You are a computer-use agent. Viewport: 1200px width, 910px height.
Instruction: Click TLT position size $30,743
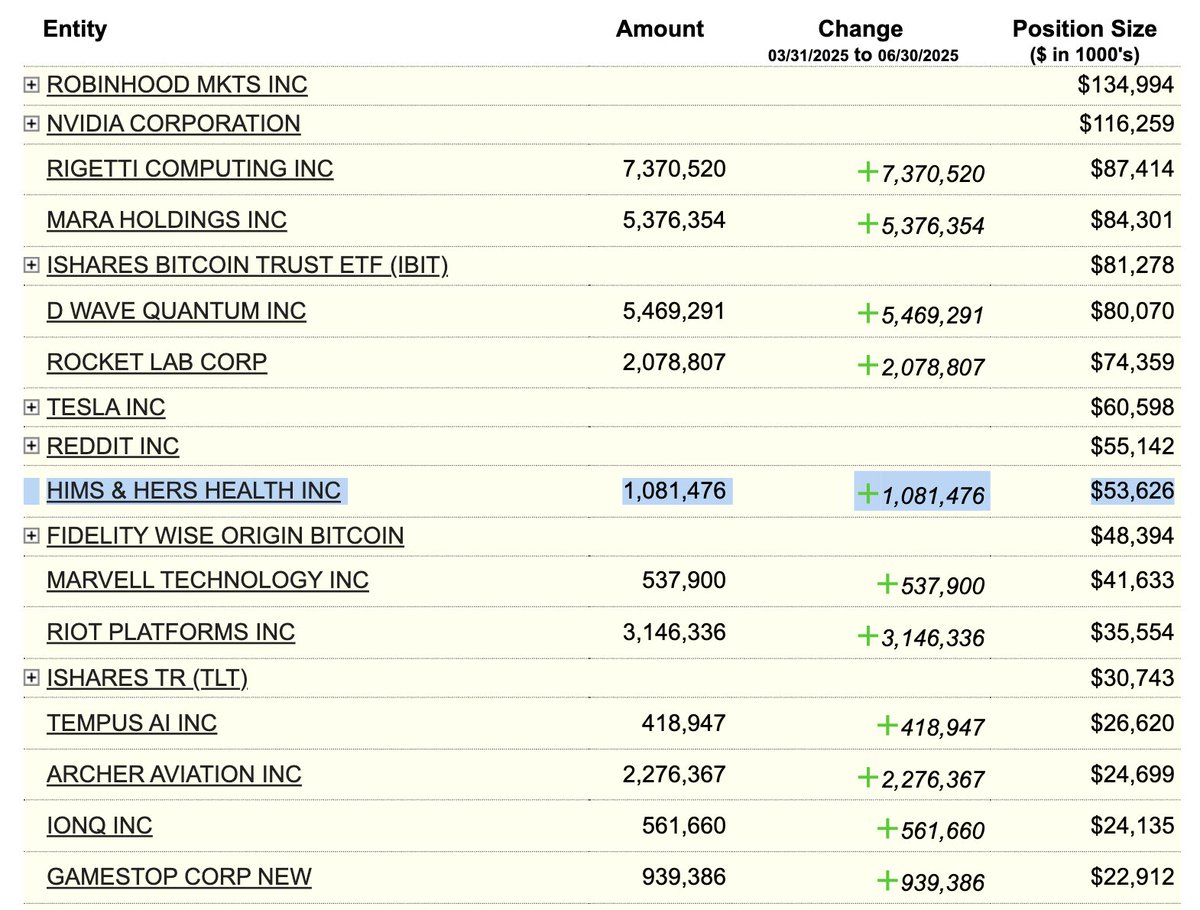pos(1132,678)
